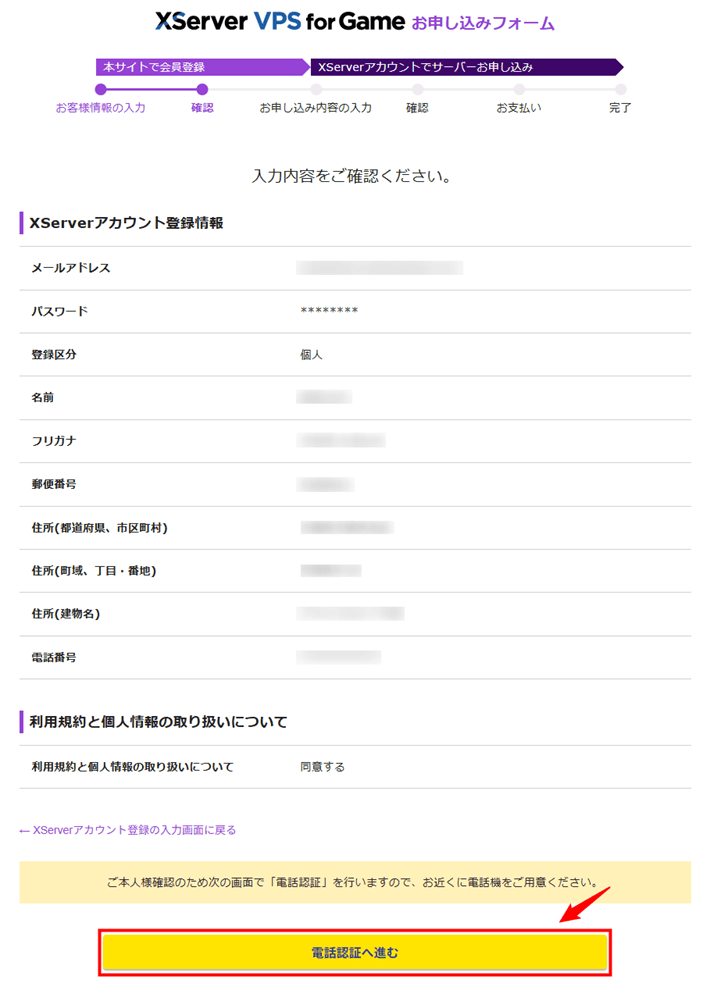Click the 郵便番号 row label
This screenshot has width=710, height=987.
click(x=54, y=484)
